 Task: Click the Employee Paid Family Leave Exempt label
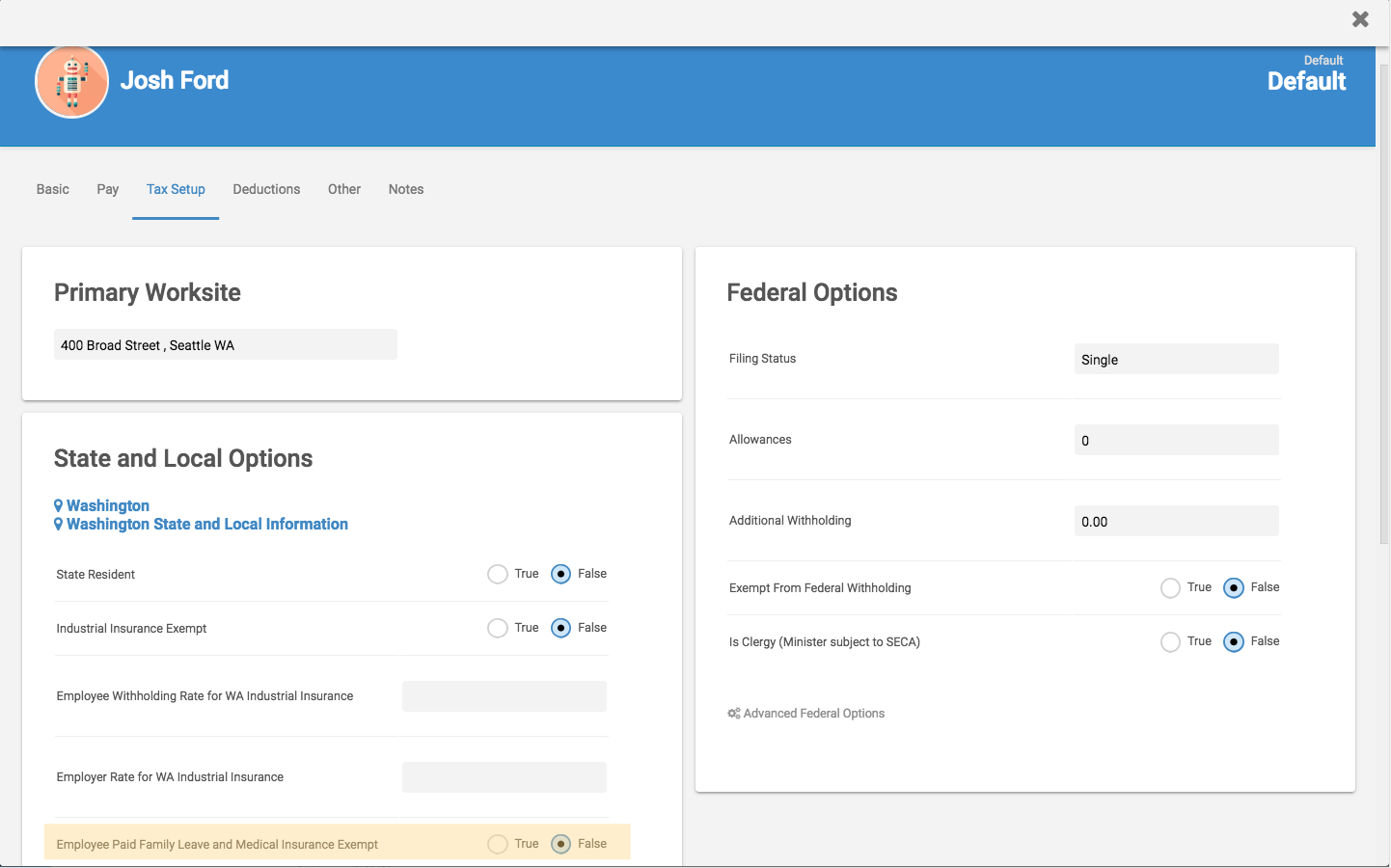[x=217, y=845]
